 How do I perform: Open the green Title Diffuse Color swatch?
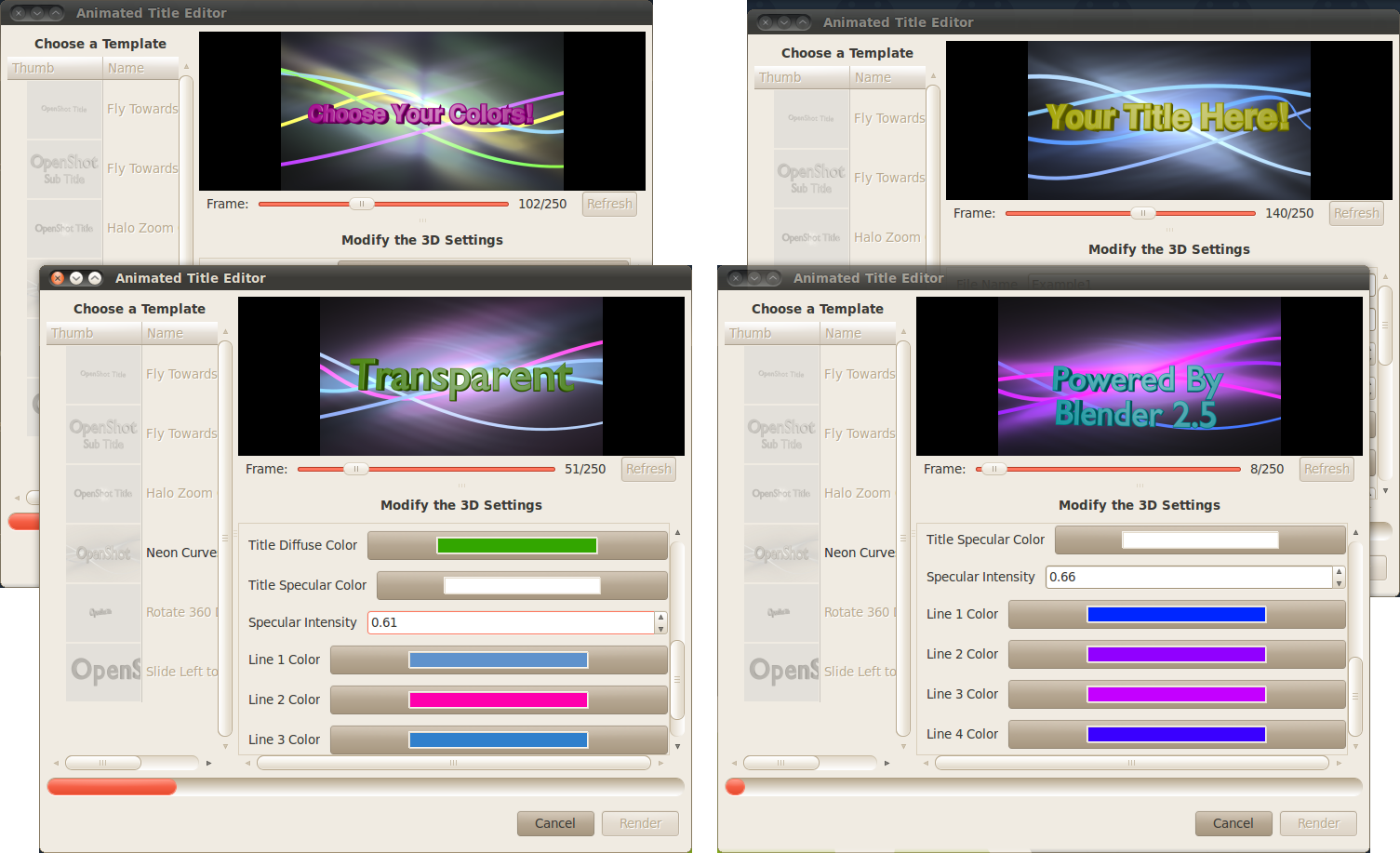point(517,546)
